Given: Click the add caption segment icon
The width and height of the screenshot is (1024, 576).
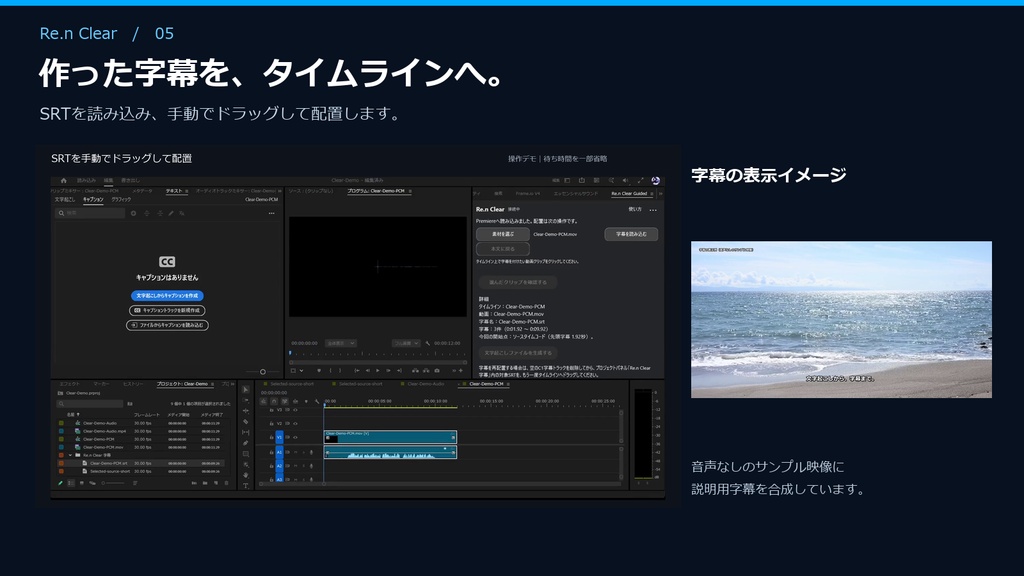Looking at the screenshot, I should [133, 214].
